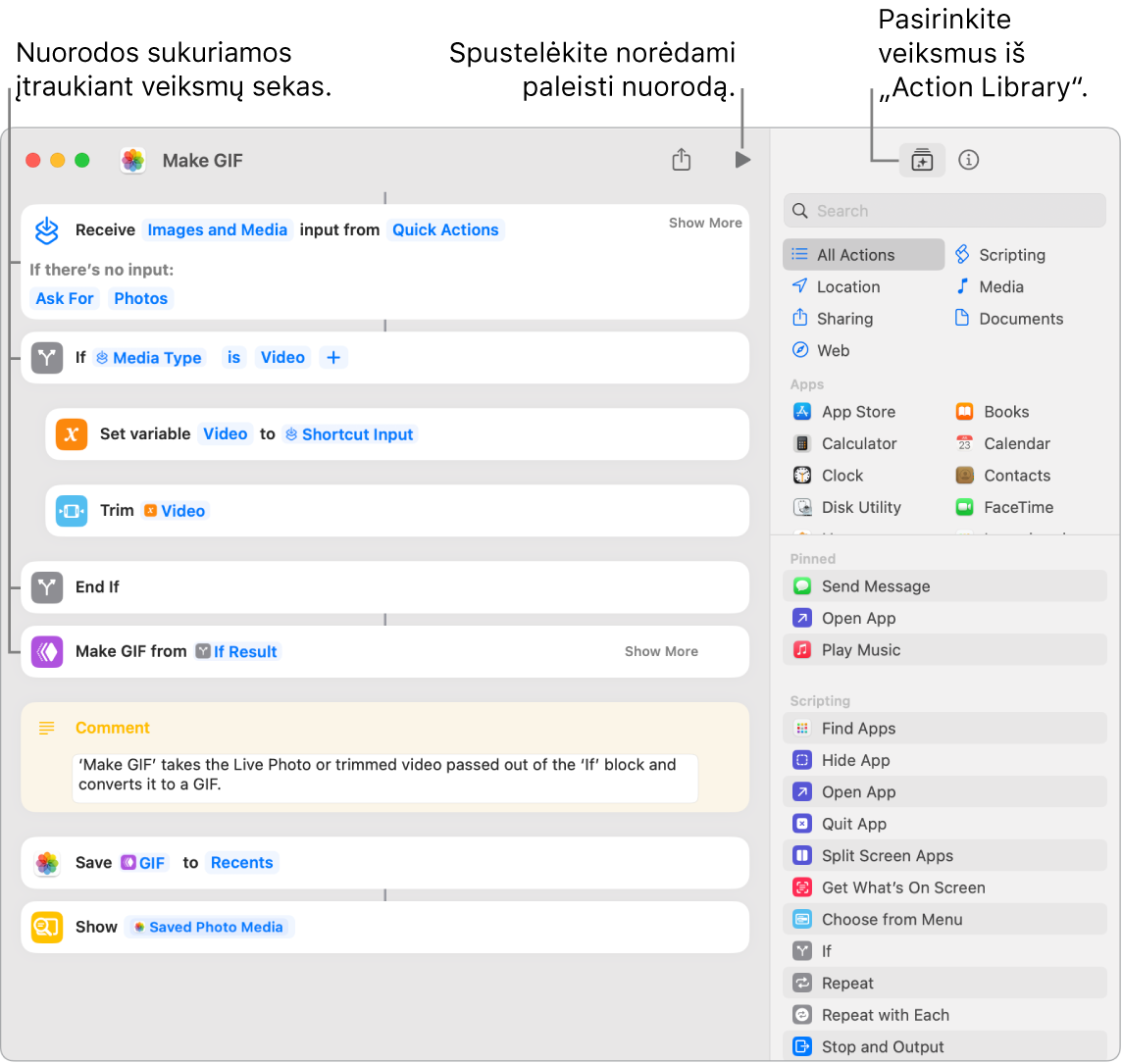1122x1064 pixels.
Task: Click the Set variable orange icon
Action: 72,434
